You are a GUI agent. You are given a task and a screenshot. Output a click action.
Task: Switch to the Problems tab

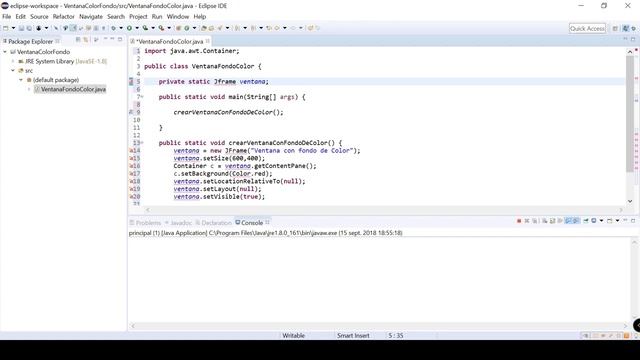145,223
